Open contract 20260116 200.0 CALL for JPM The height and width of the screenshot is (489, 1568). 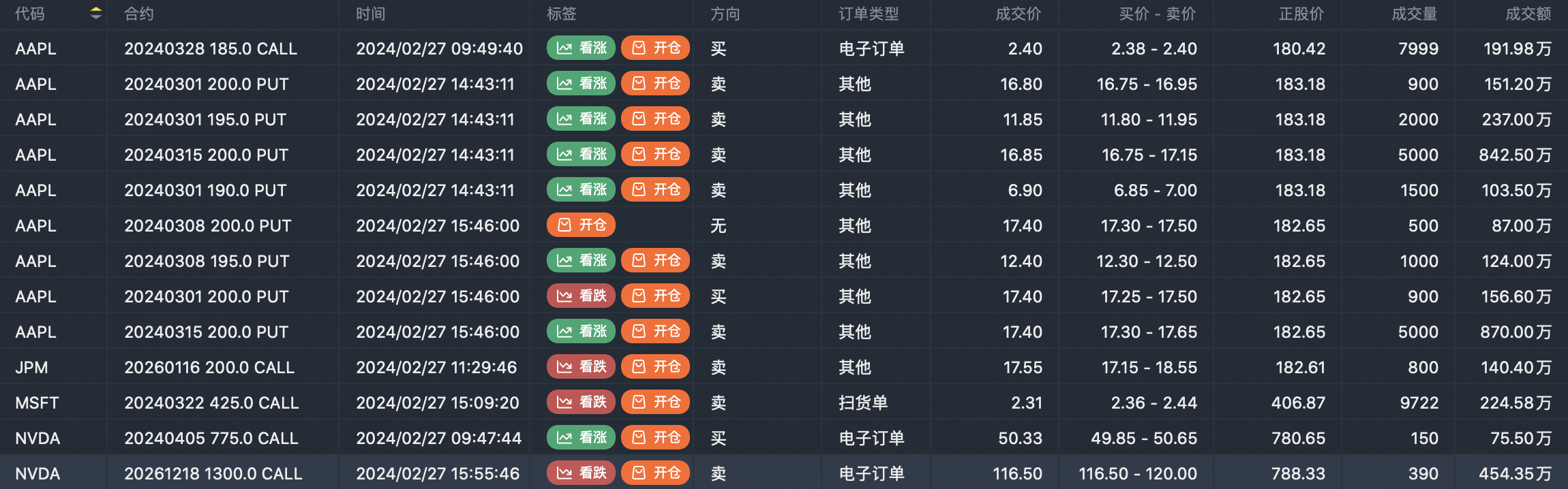209,368
